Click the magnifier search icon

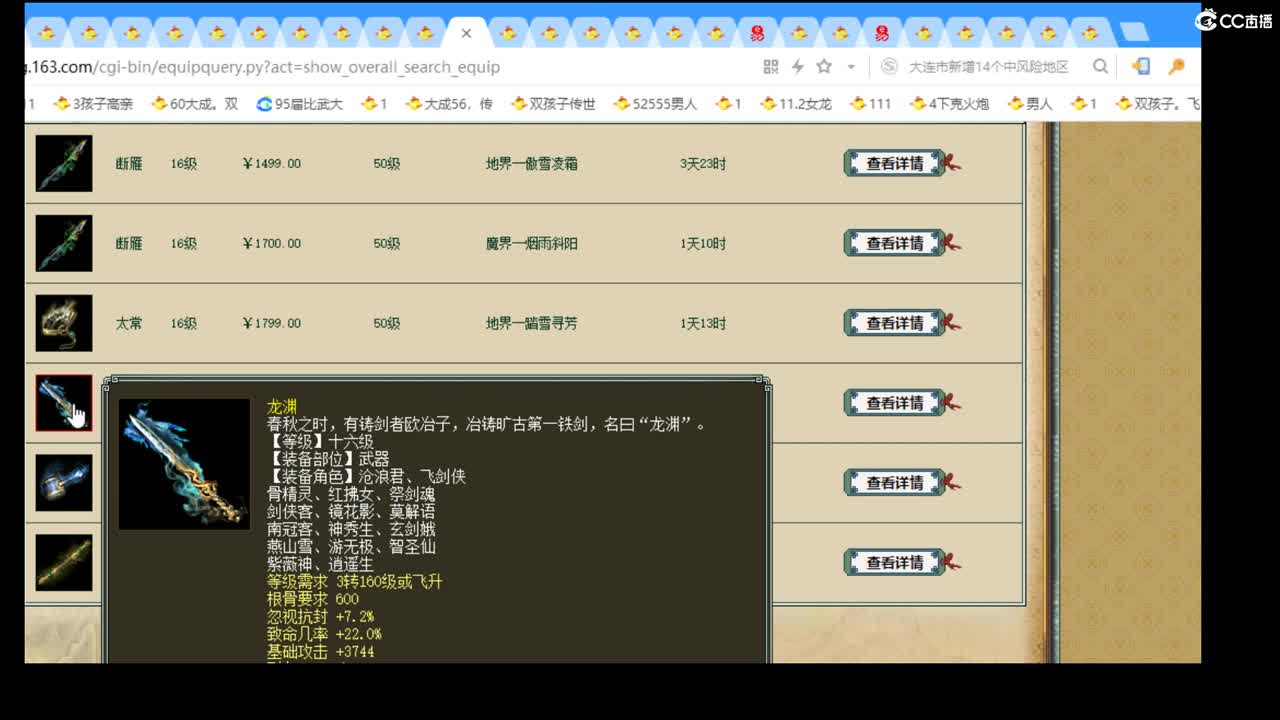1100,67
